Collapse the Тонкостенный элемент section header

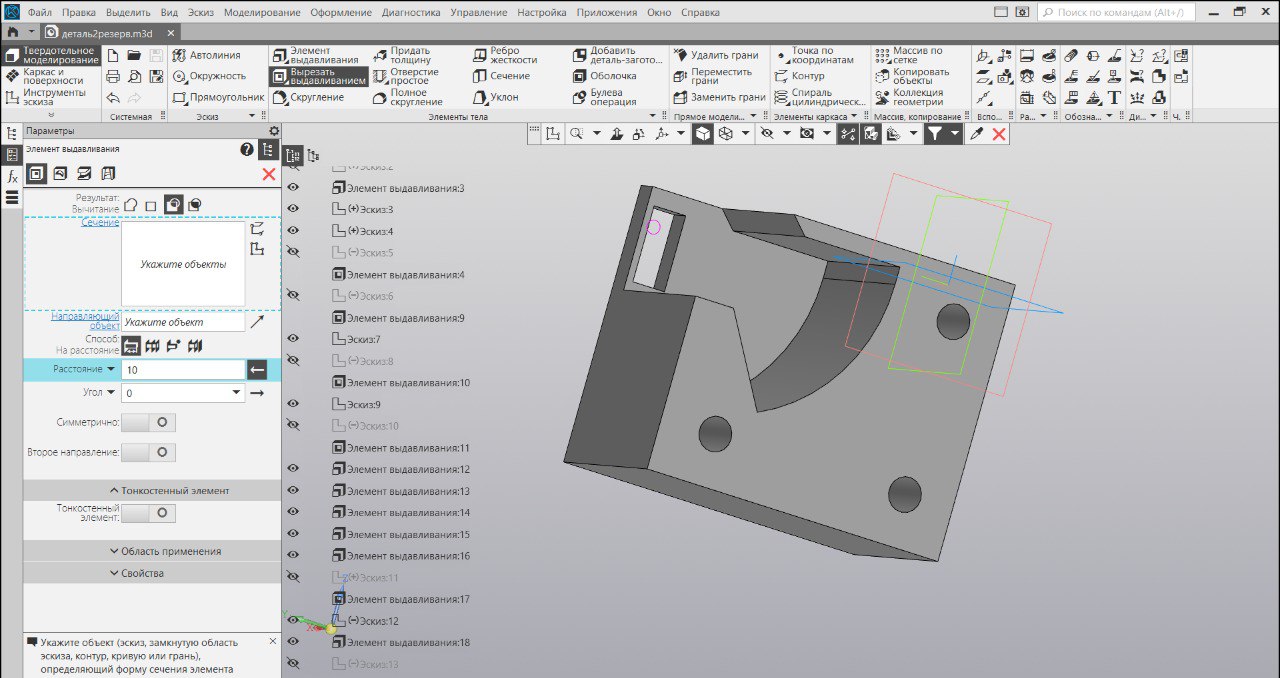pyautogui.click(x=152, y=491)
